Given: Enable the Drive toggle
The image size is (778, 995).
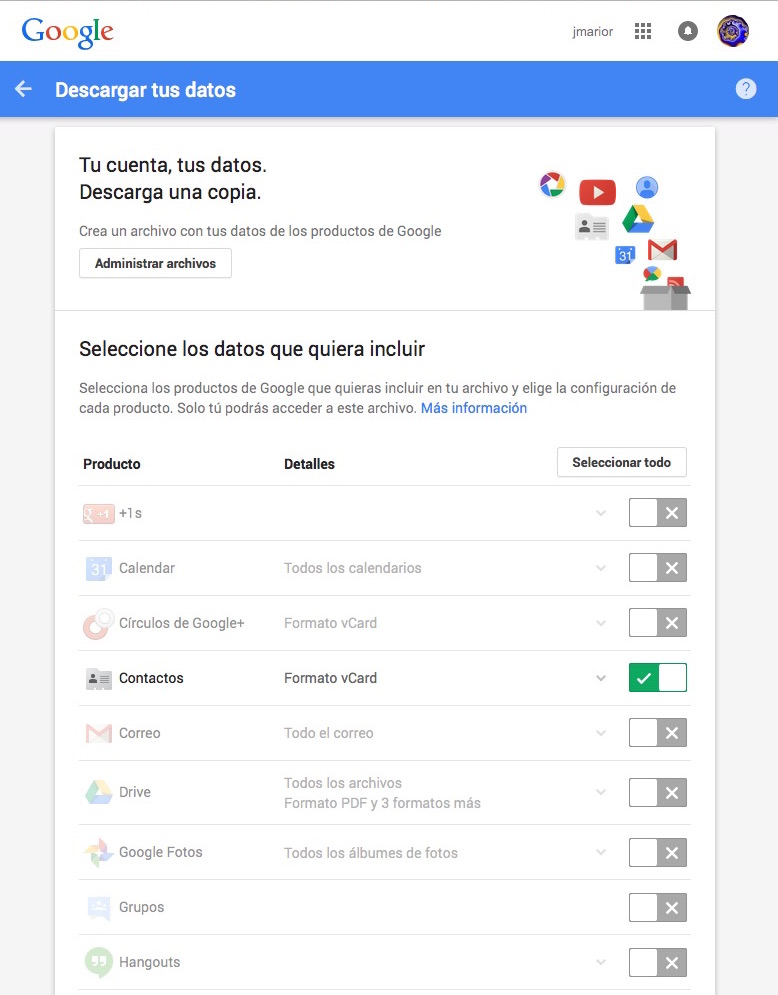Looking at the screenshot, I should pos(657,793).
